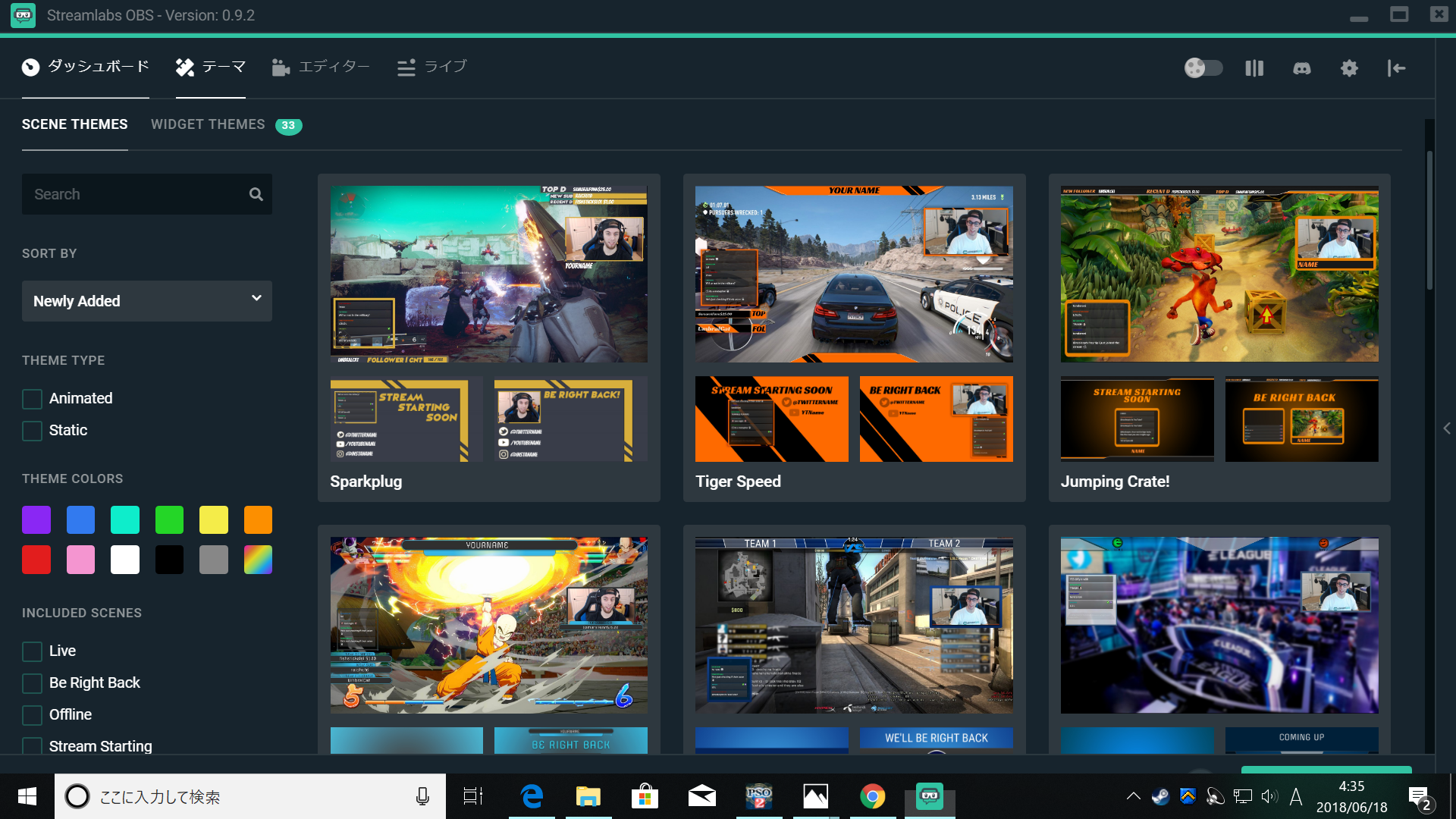Open the エディター editor tab
Screen dimensions: 1456x819
point(321,67)
